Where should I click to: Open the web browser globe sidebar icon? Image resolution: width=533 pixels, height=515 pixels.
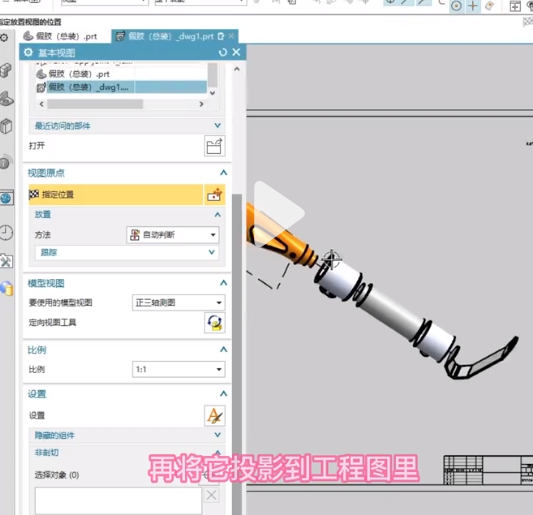point(6,198)
